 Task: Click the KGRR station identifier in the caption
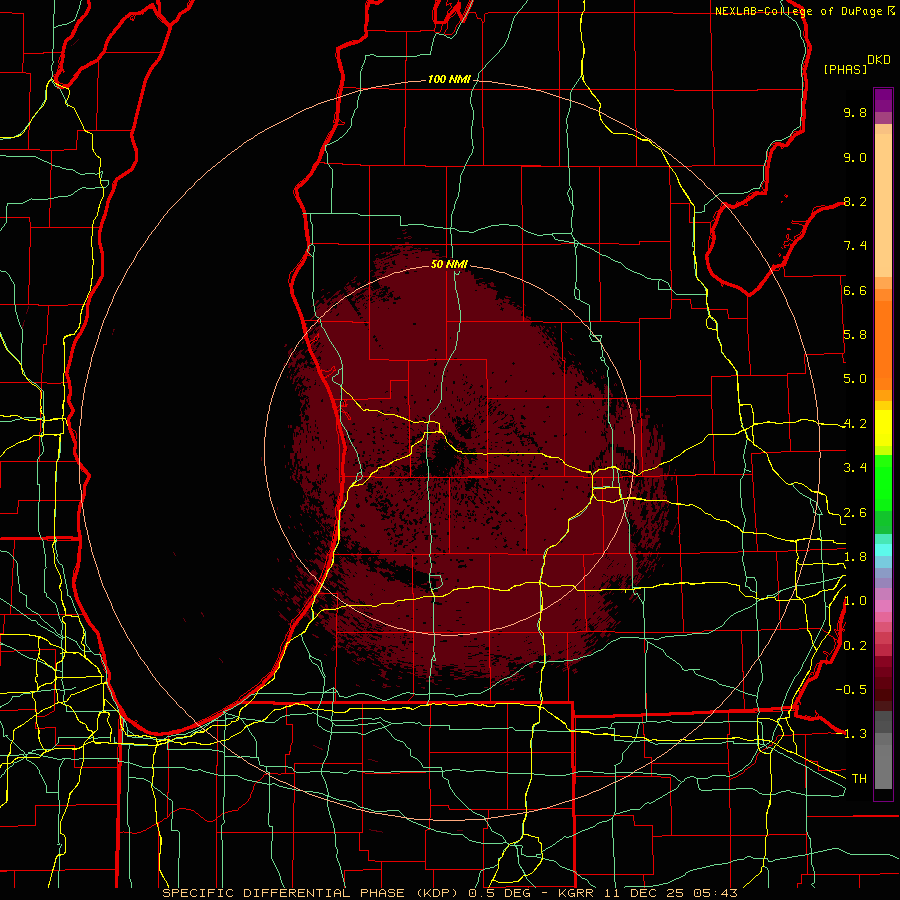pos(577,893)
